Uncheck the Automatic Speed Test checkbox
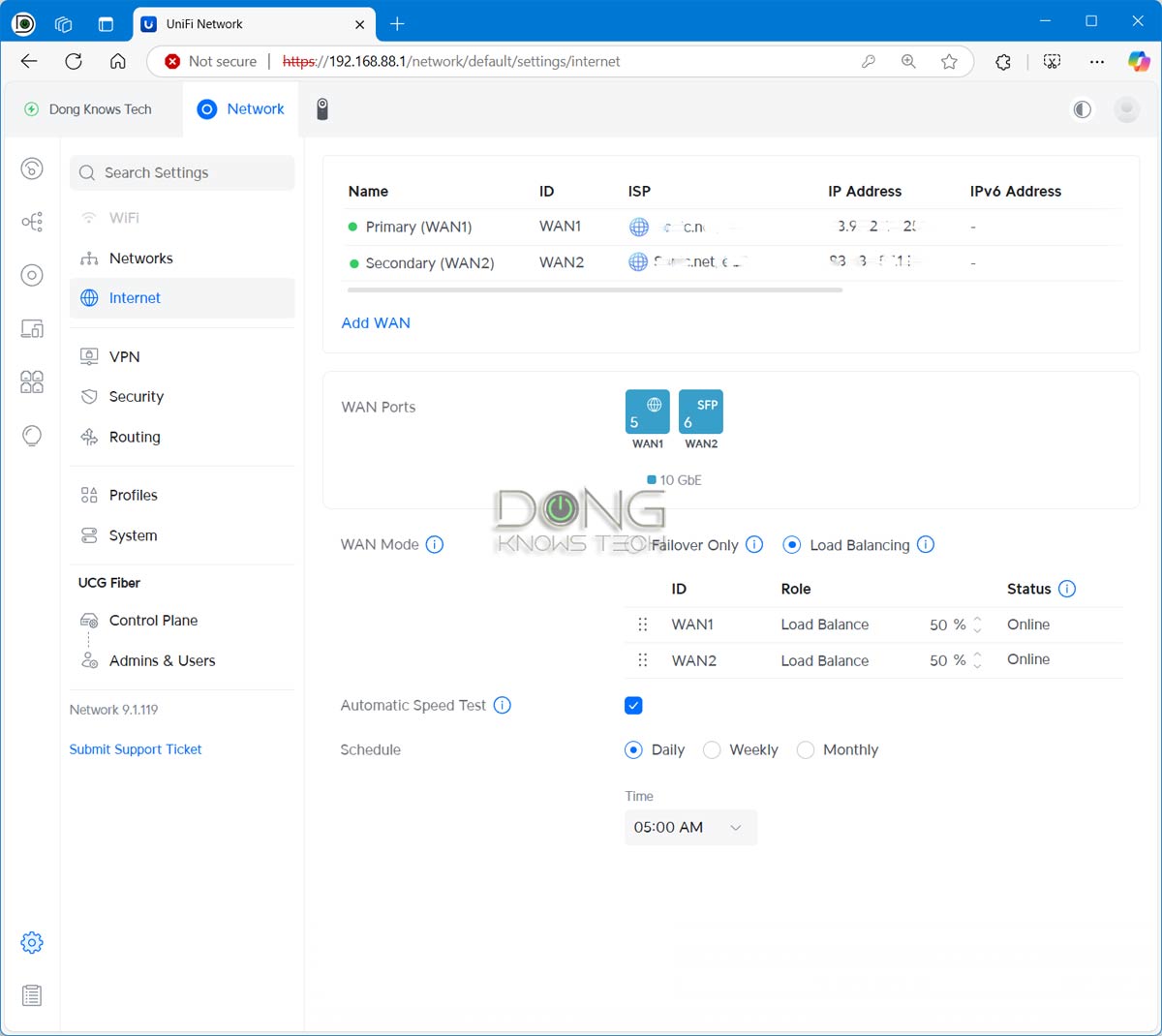The image size is (1162, 1036). click(x=633, y=705)
